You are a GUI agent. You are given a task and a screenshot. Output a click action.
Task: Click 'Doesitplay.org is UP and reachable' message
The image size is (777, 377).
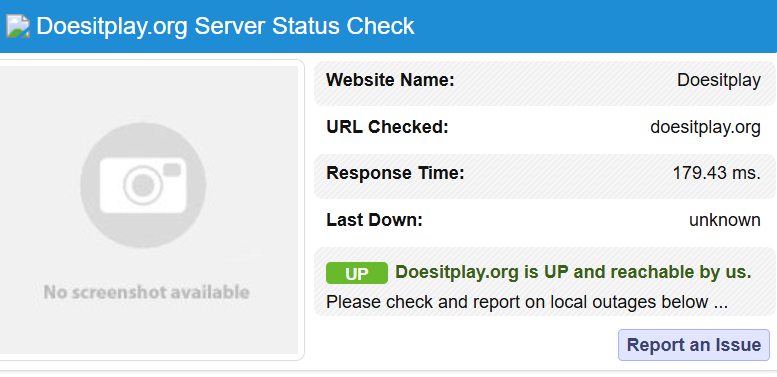(x=573, y=272)
